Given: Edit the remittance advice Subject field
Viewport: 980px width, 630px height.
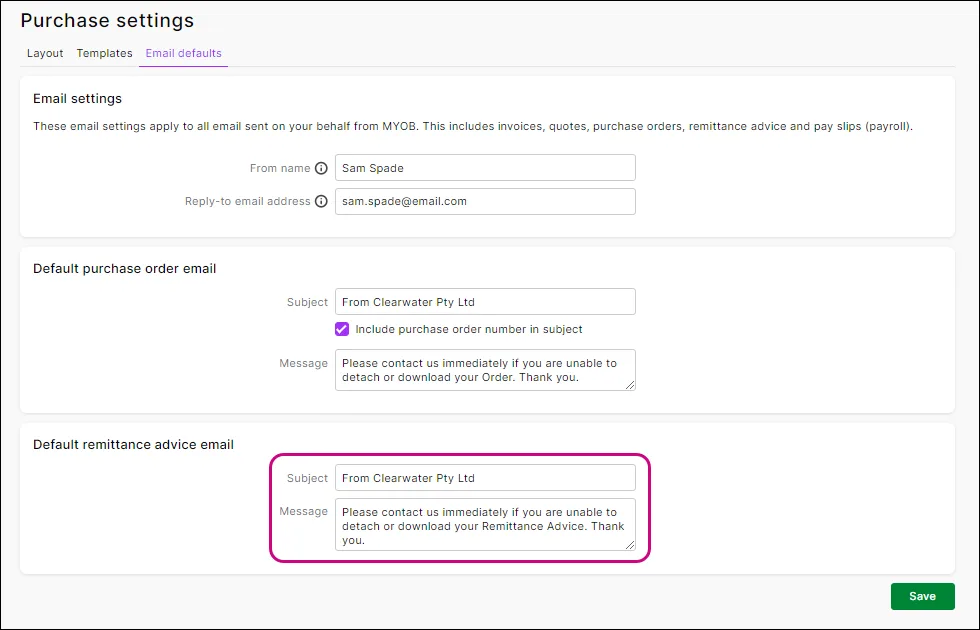Looking at the screenshot, I should (x=485, y=478).
